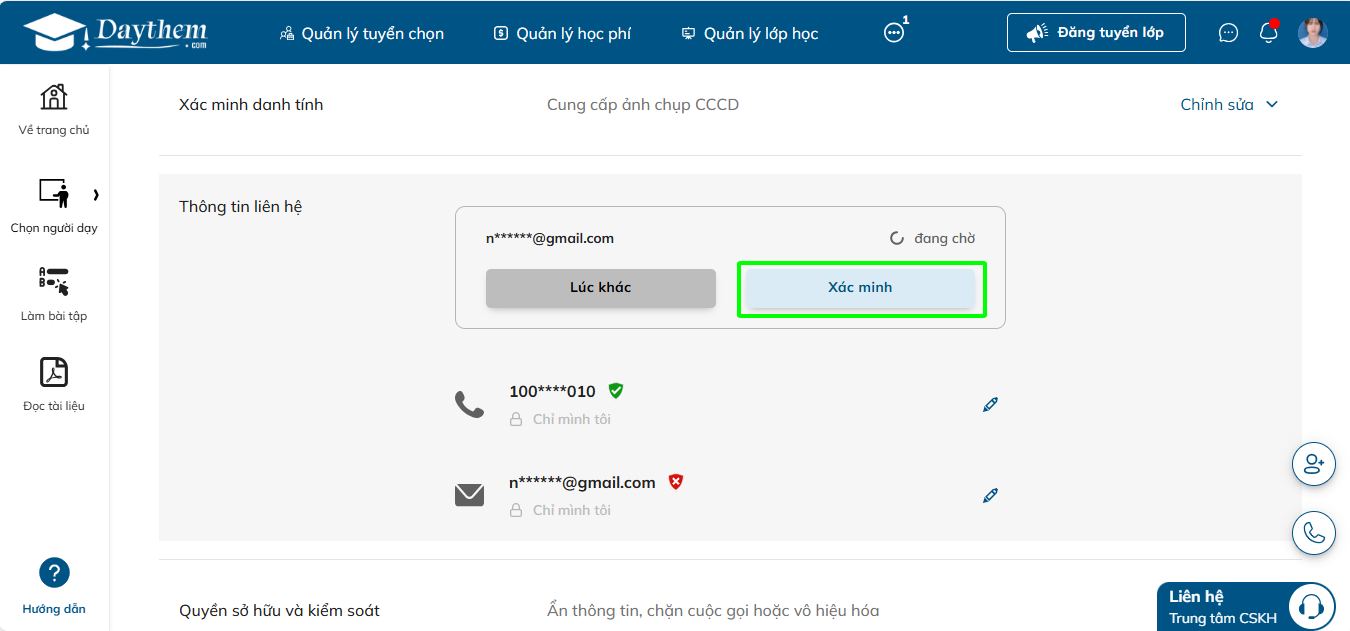1350x631 pixels.
Task: Click the Xác minh danh tính row label
Action: [251, 104]
